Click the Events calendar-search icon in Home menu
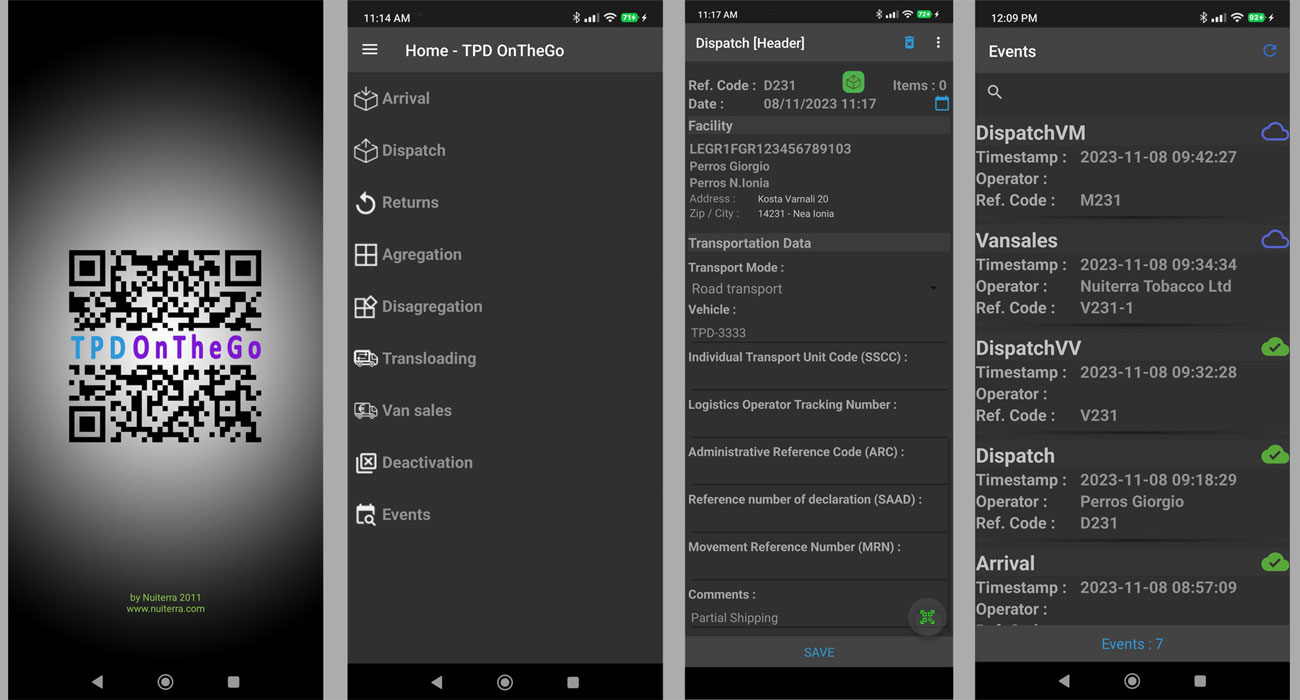The image size is (1300, 700). (366, 514)
